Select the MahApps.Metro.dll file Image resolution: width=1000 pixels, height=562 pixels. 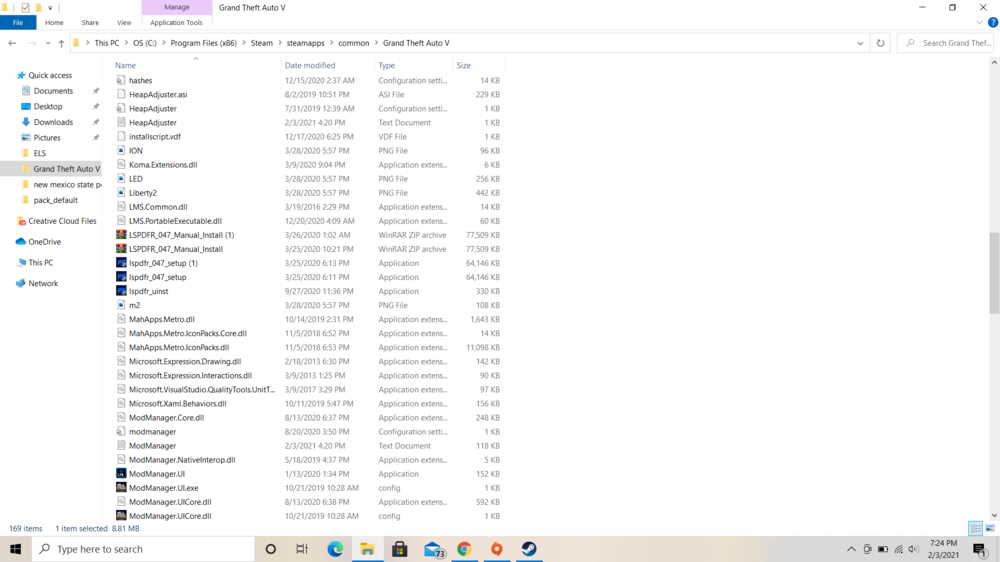pyautogui.click(x=161, y=319)
